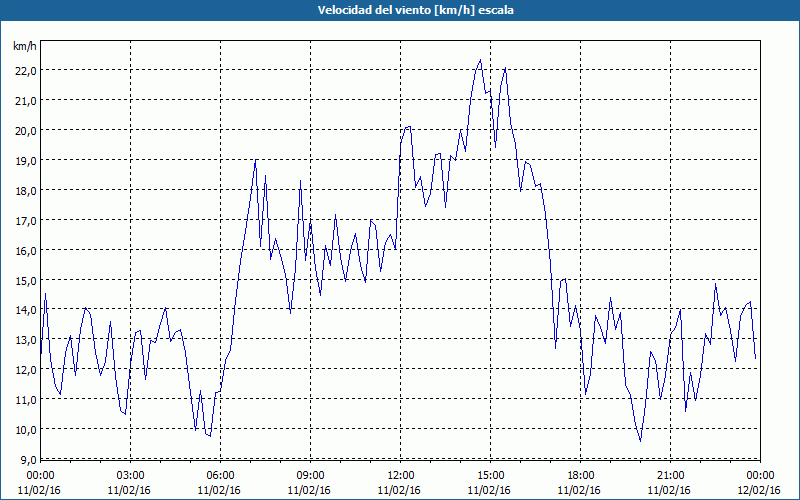Click the 15:00 time axis label
The height and width of the screenshot is (500, 800).
(490, 476)
